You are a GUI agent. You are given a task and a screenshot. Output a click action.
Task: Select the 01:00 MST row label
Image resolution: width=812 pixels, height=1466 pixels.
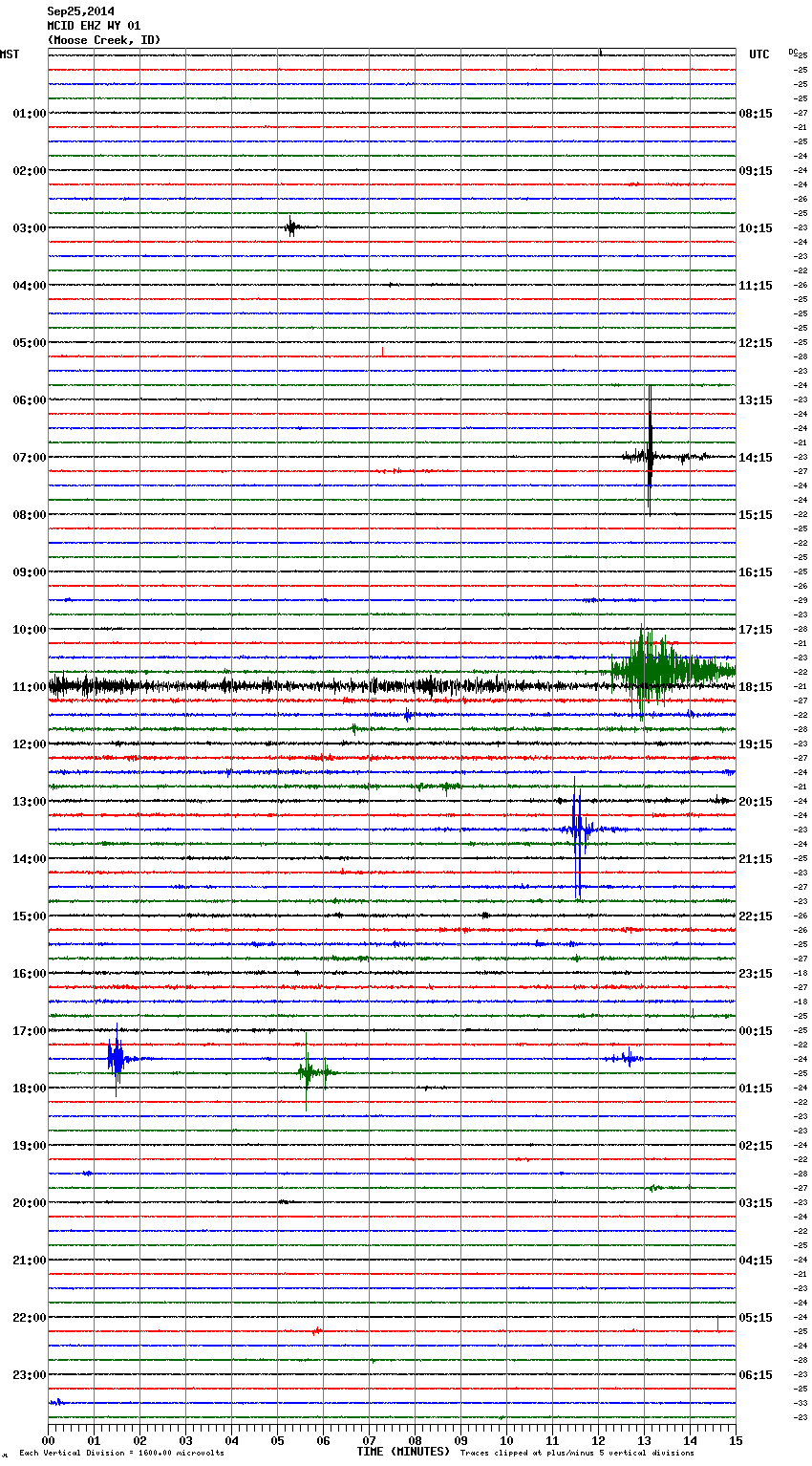click(29, 114)
